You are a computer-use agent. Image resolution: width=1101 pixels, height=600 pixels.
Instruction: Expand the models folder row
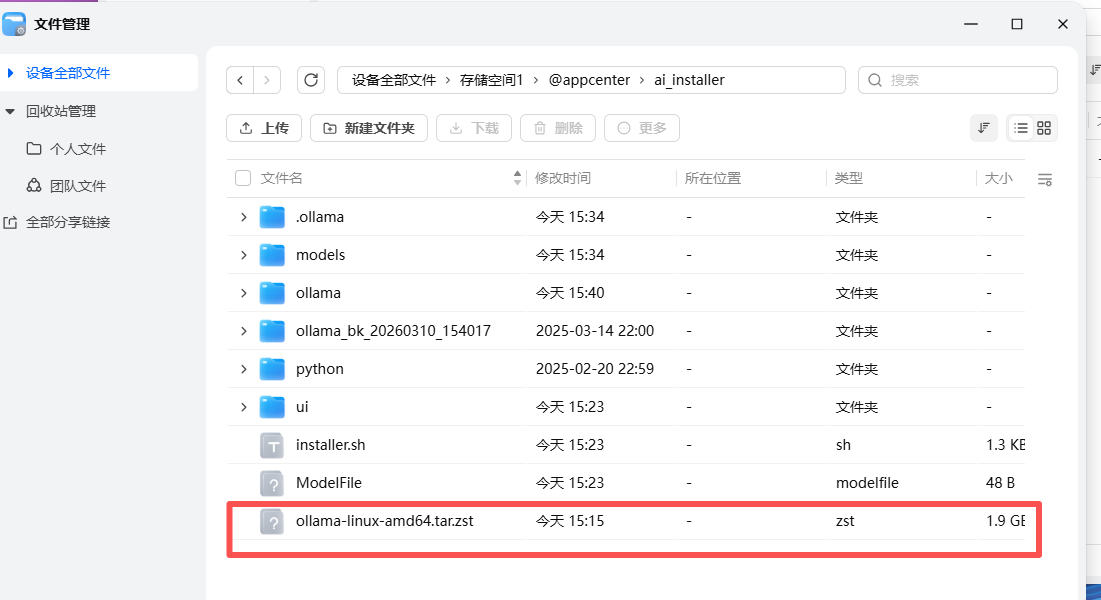pyautogui.click(x=244, y=255)
